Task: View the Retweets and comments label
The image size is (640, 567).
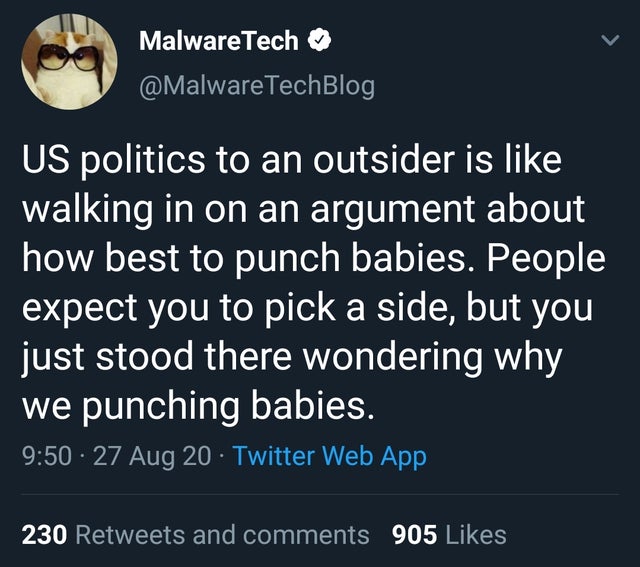Action: pos(223,535)
